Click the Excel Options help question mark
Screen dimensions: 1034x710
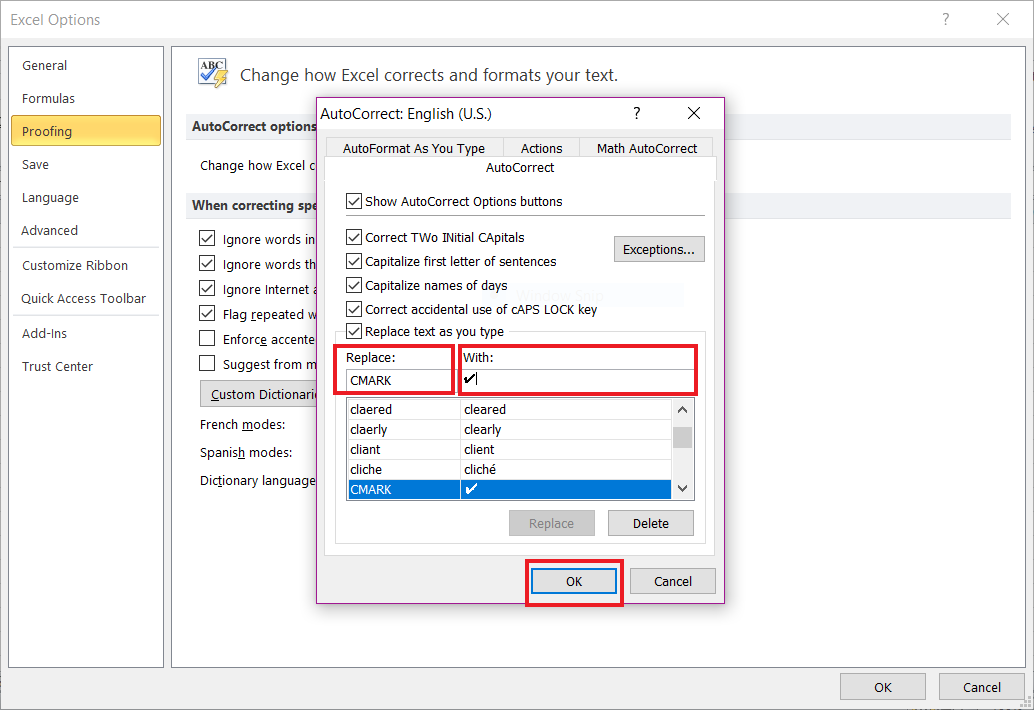946,19
